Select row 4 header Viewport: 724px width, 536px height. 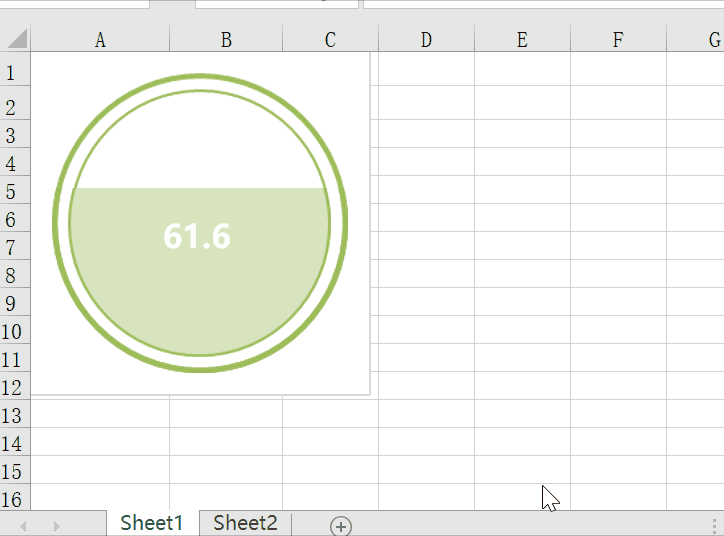click(x=15, y=162)
